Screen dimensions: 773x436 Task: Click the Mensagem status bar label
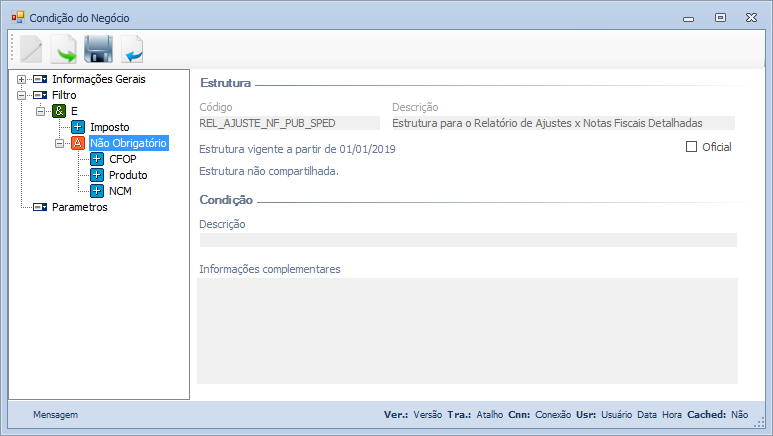pyautogui.click(x=55, y=415)
